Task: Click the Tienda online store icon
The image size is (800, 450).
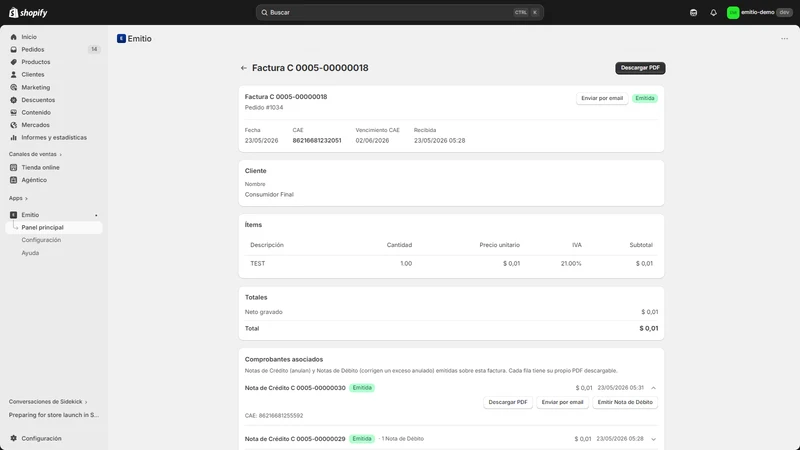Action: [14, 167]
